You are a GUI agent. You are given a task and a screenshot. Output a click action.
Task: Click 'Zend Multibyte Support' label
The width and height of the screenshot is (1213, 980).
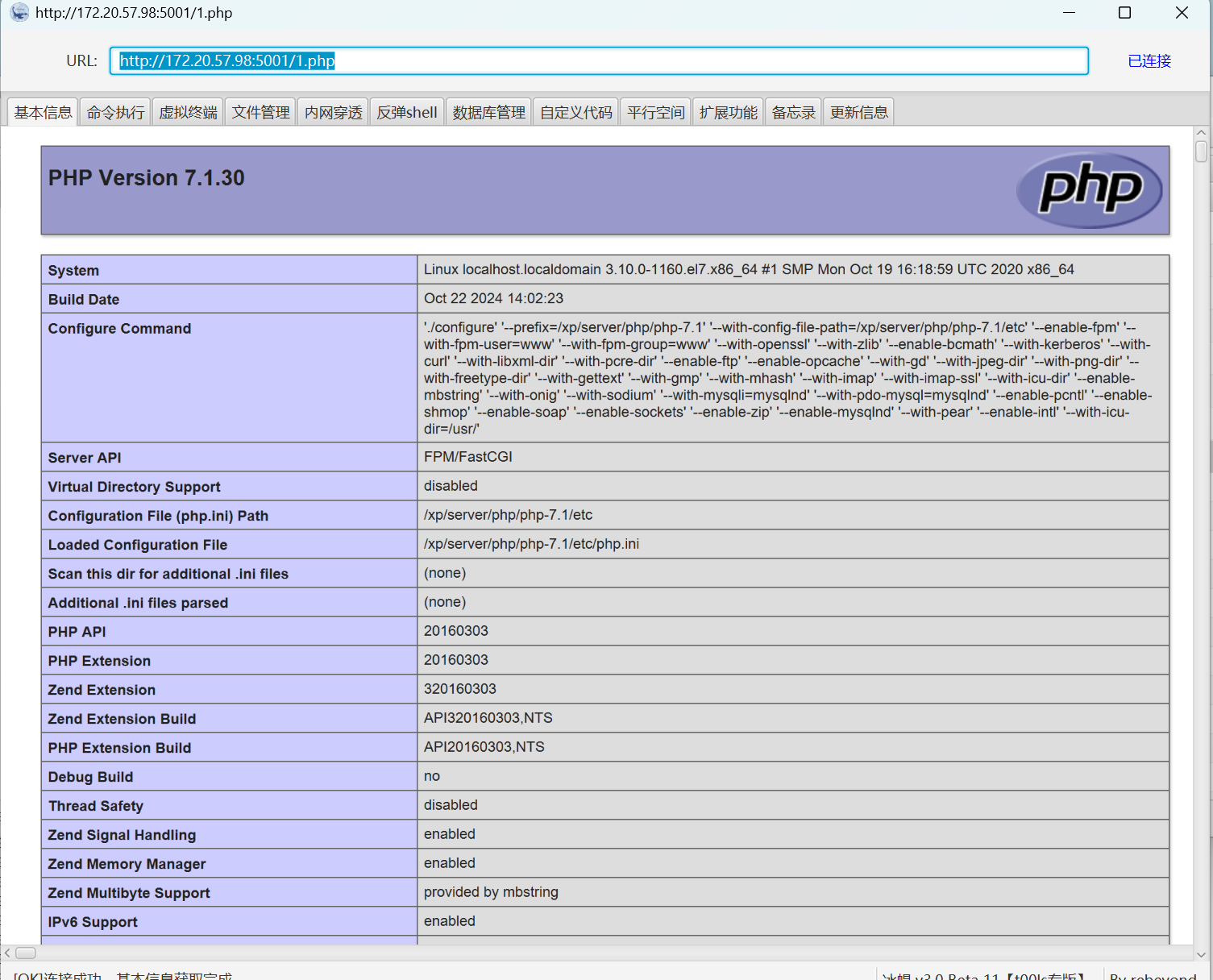pos(129,893)
